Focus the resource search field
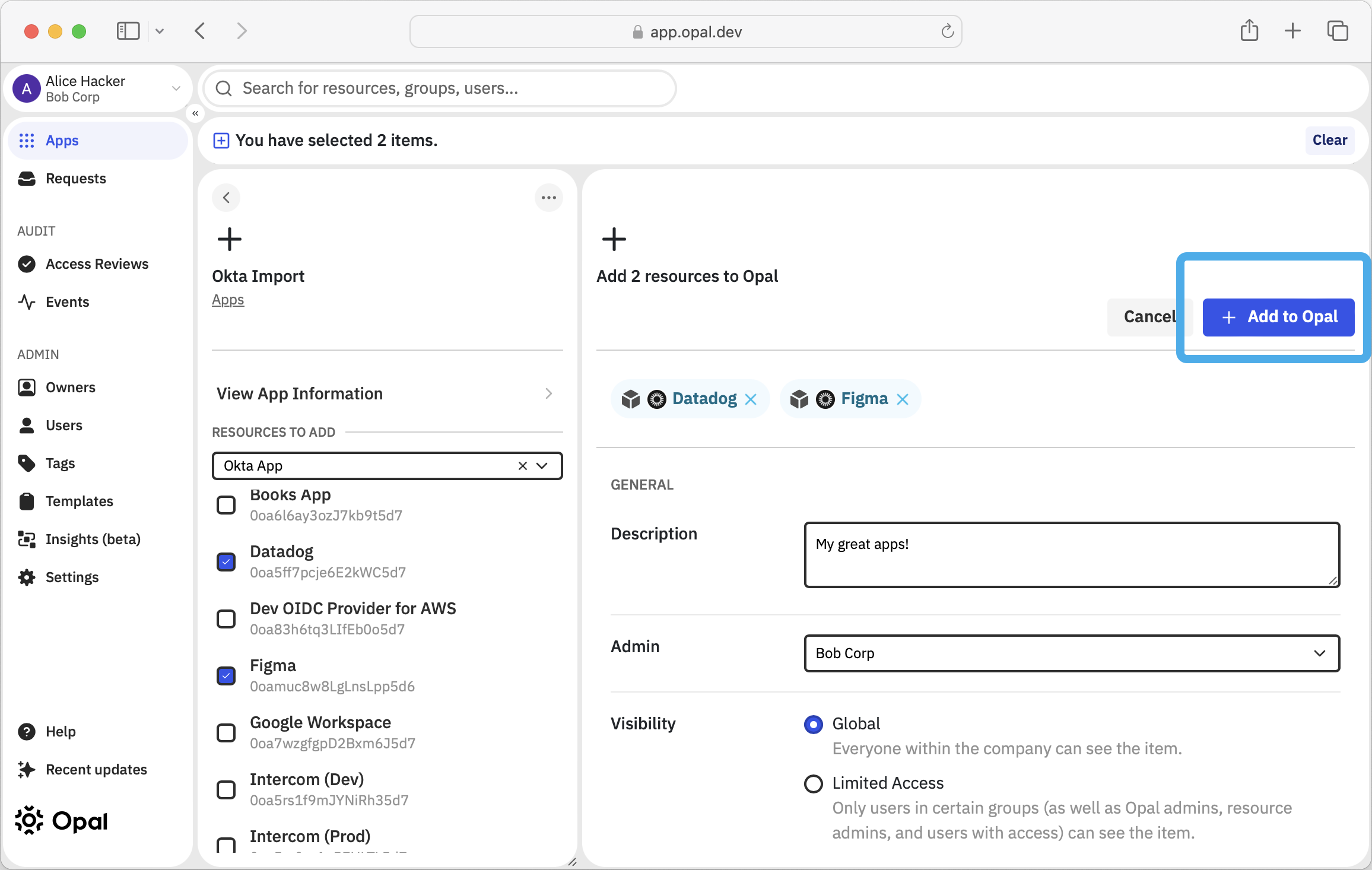 pyautogui.click(x=439, y=88)
